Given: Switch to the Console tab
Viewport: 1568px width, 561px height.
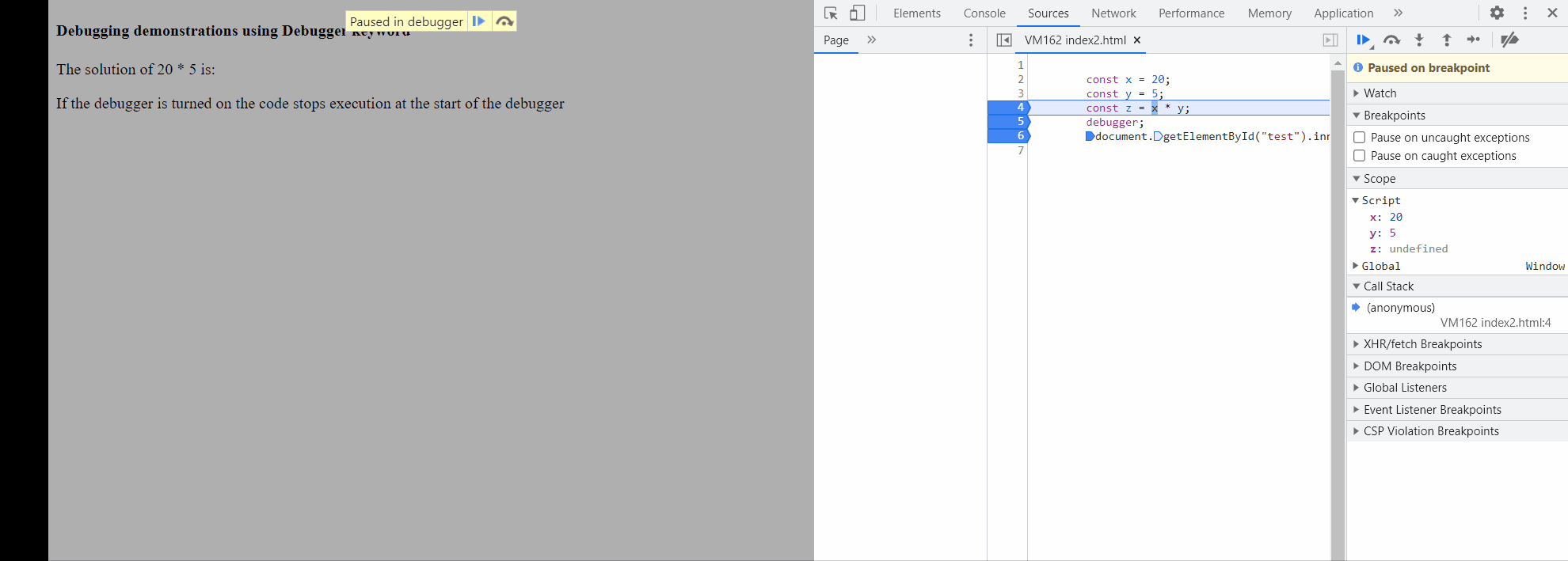Looking at the screenshot, I should tap(984, 13).
